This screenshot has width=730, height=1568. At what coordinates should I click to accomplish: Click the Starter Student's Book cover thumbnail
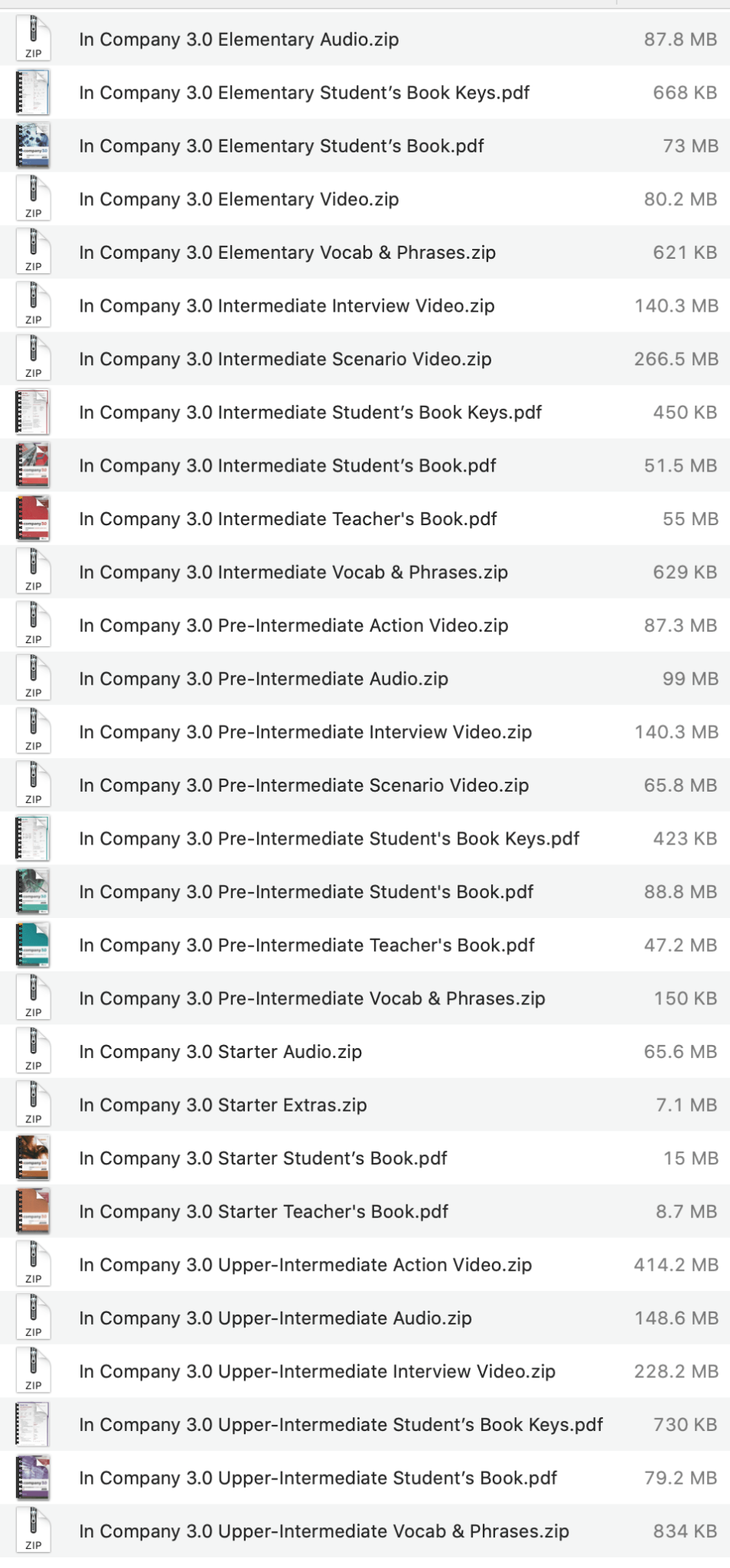coord(32,1158)
